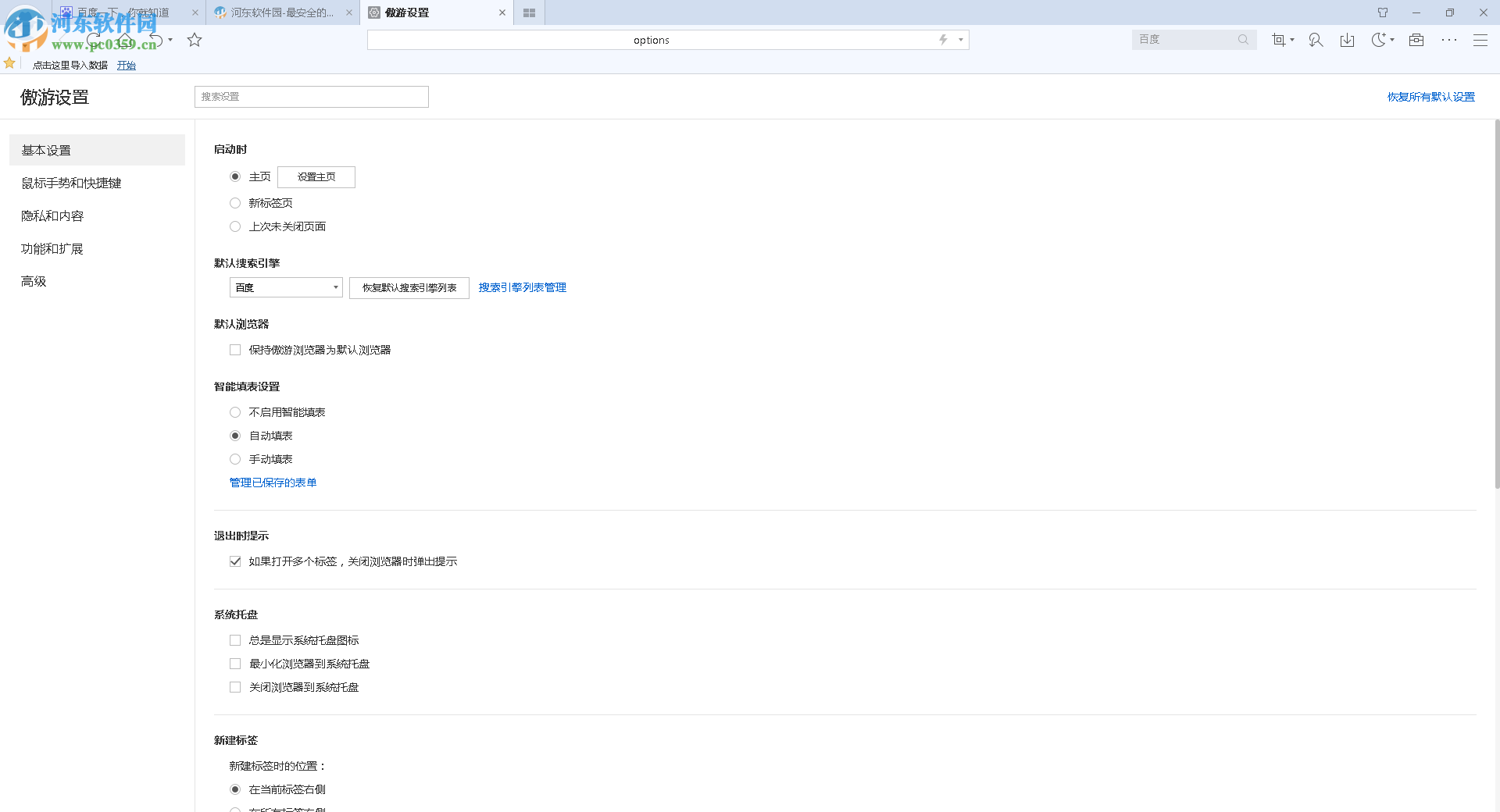Screen dimensions: 1500x812
Task: Close the 百度一下 tab
Action: (195, 12)
